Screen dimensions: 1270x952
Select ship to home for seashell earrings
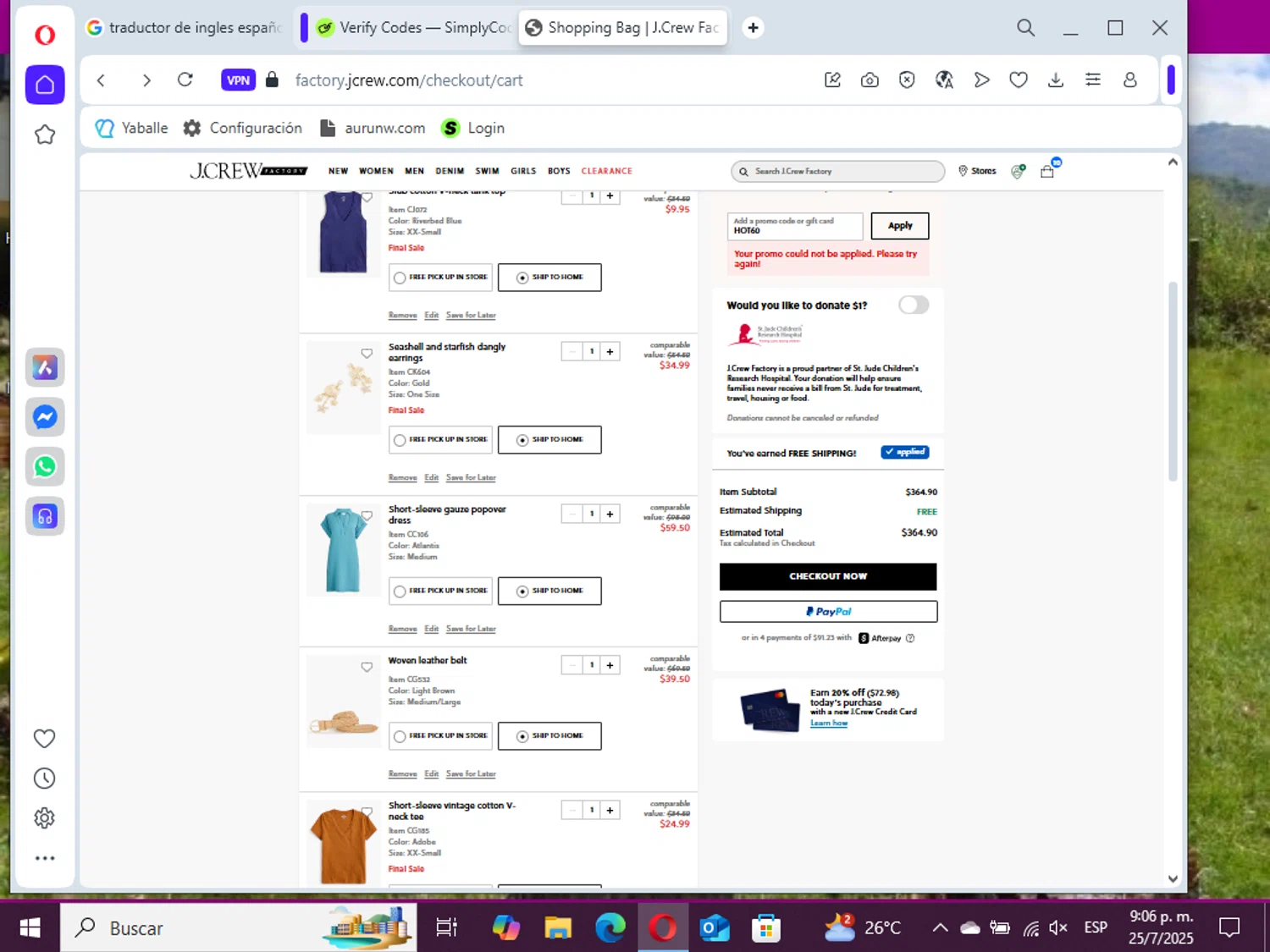coord(549,440)
